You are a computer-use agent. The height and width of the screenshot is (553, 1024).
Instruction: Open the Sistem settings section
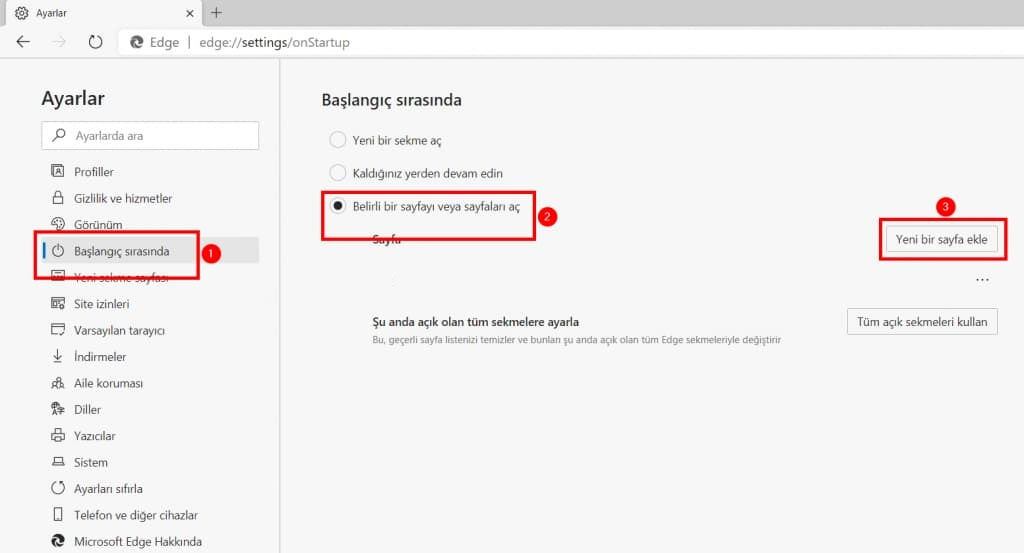pyautogui.click(x=90, y=463)
